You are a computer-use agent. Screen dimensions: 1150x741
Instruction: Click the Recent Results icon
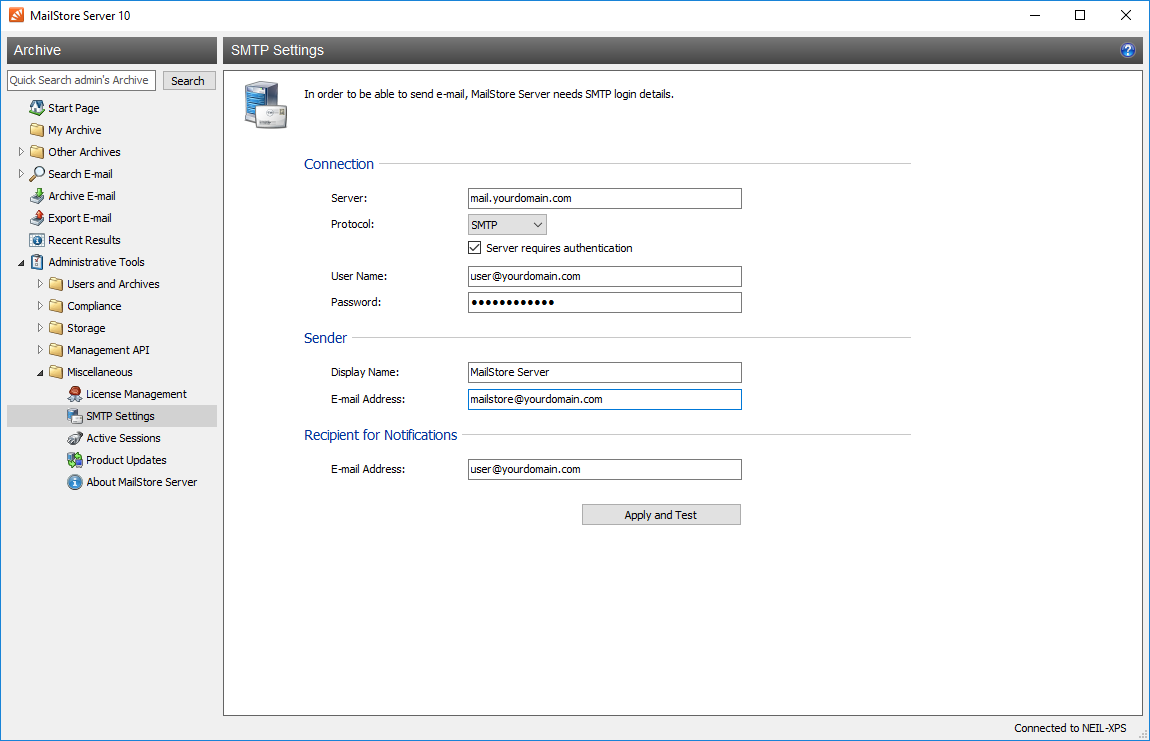click(x=37, y=240)
